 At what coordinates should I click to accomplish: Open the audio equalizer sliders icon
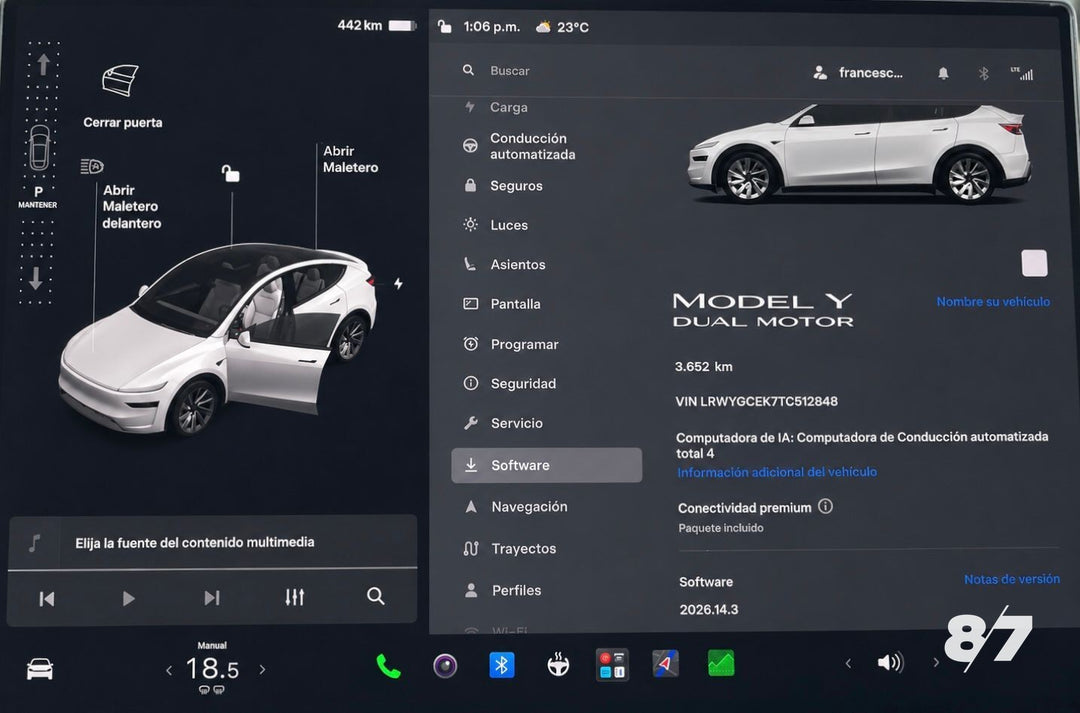pyautogui.click(x=294, y=597)
